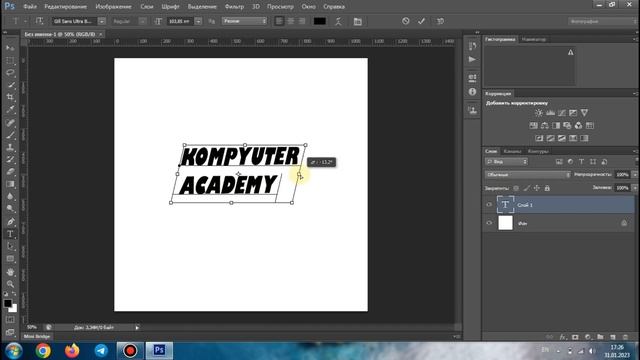Select the Gradient tool

click(x=10, y=184)
